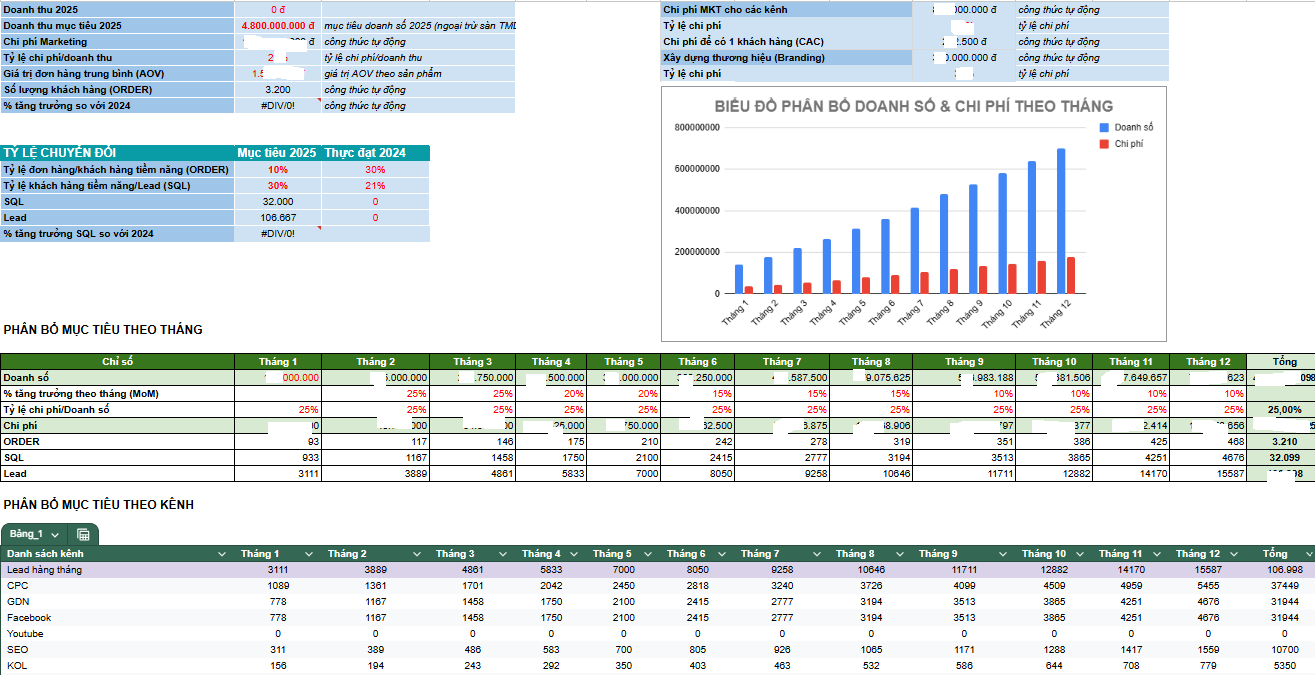Click the table view icon beside Bảng_1
Viewport: 1315px width, 675px height.
[x=83, y=535]
